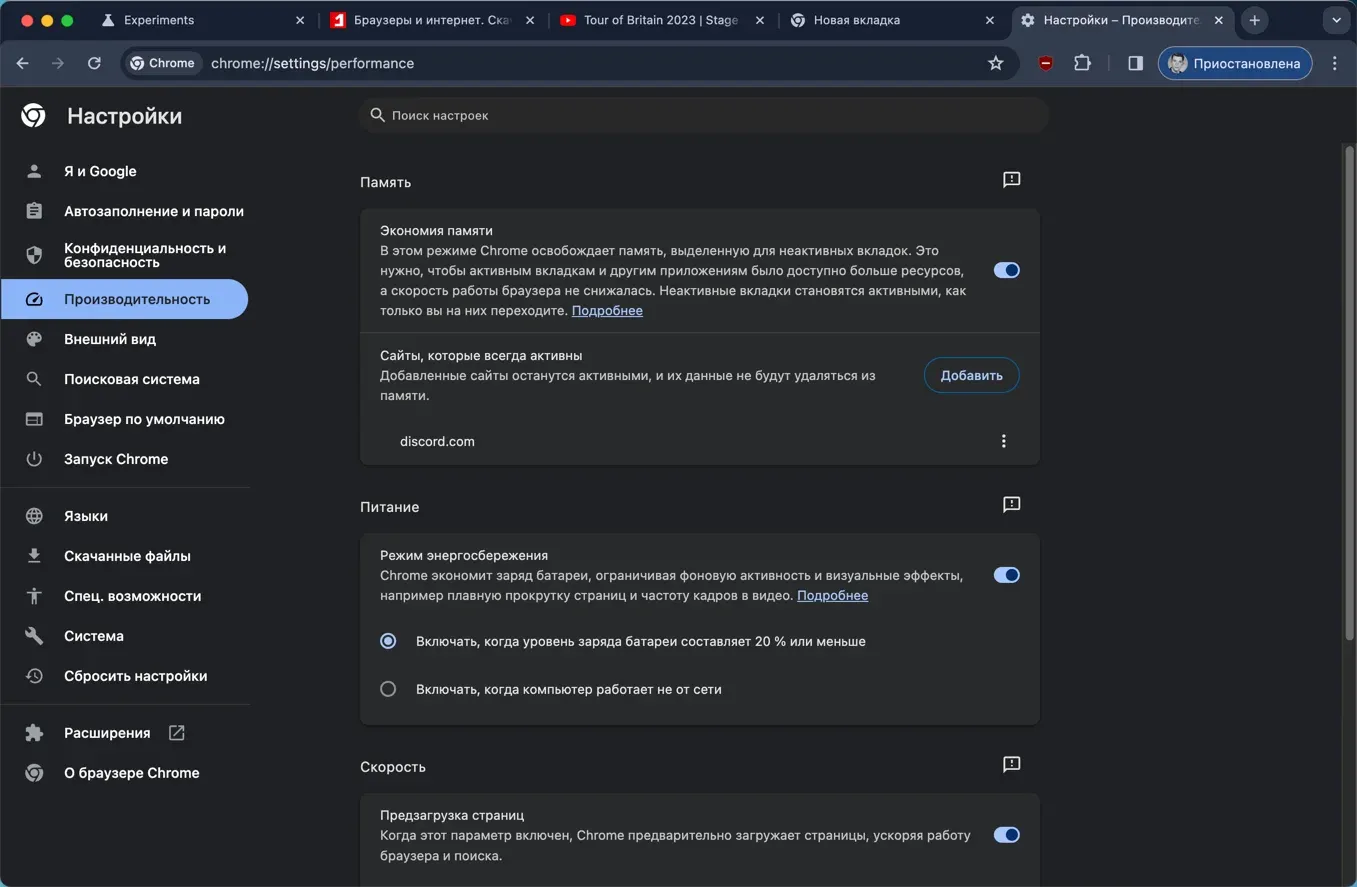Screen dimensions: 1357x887
Task: Click the feedback icon beside Питание heading
Action: (1011, 505)
